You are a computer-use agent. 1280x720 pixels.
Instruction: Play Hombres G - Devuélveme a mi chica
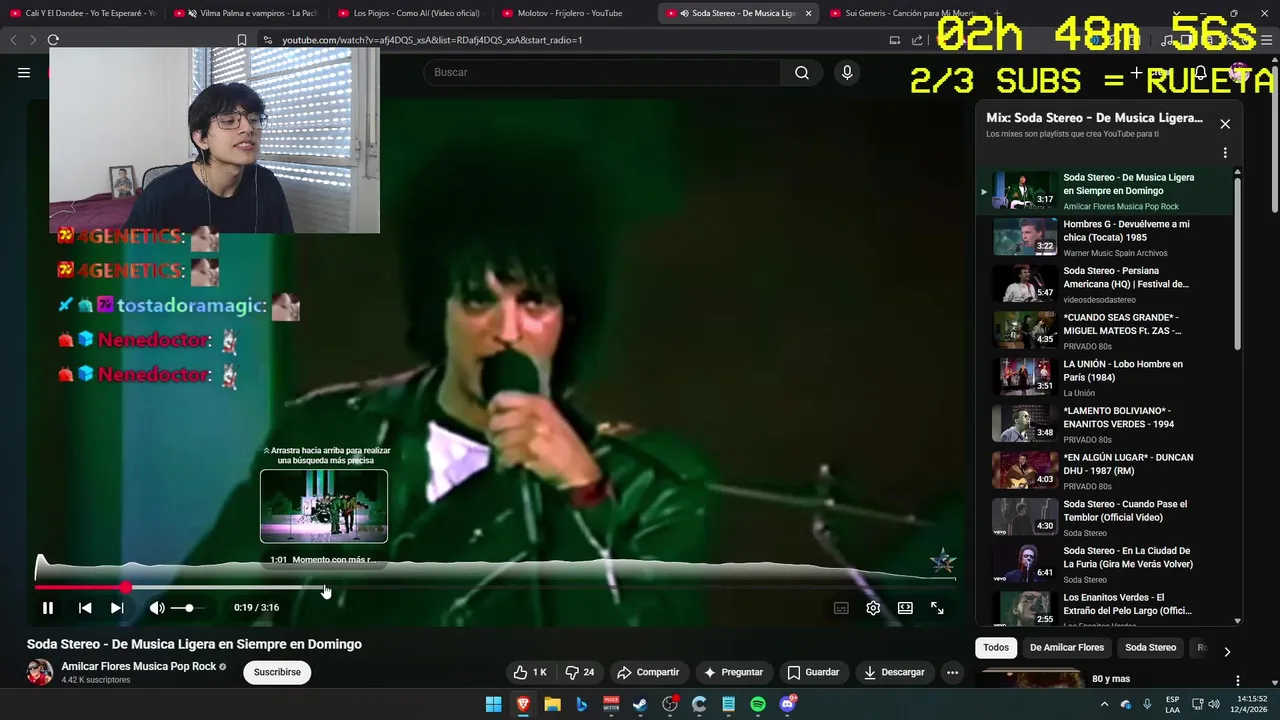[x=1105, y=237]
